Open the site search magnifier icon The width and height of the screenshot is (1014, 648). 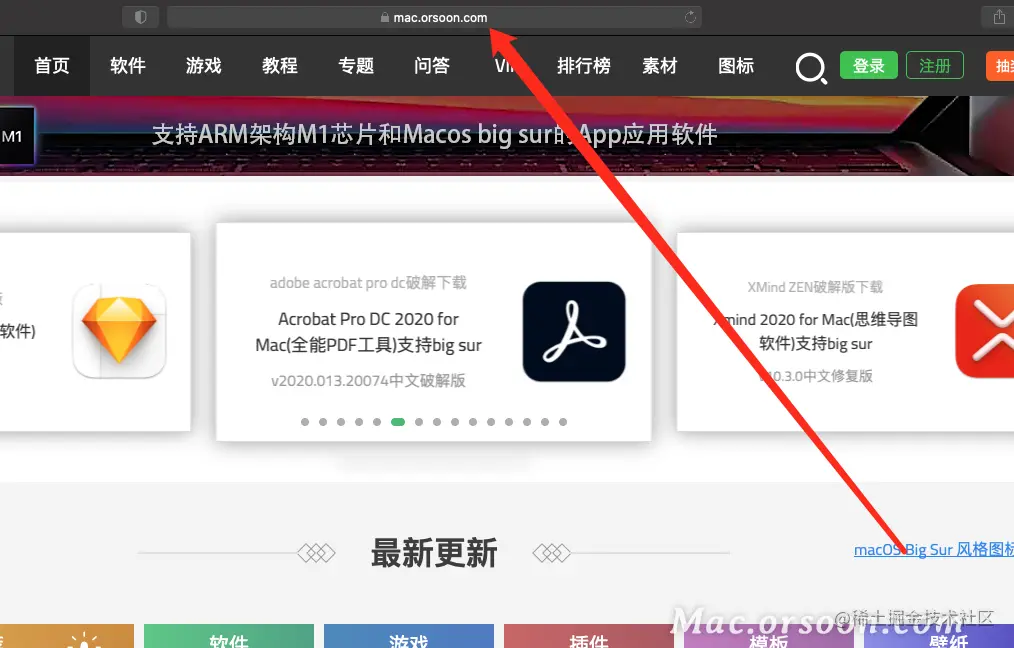[x=811, y=67]
